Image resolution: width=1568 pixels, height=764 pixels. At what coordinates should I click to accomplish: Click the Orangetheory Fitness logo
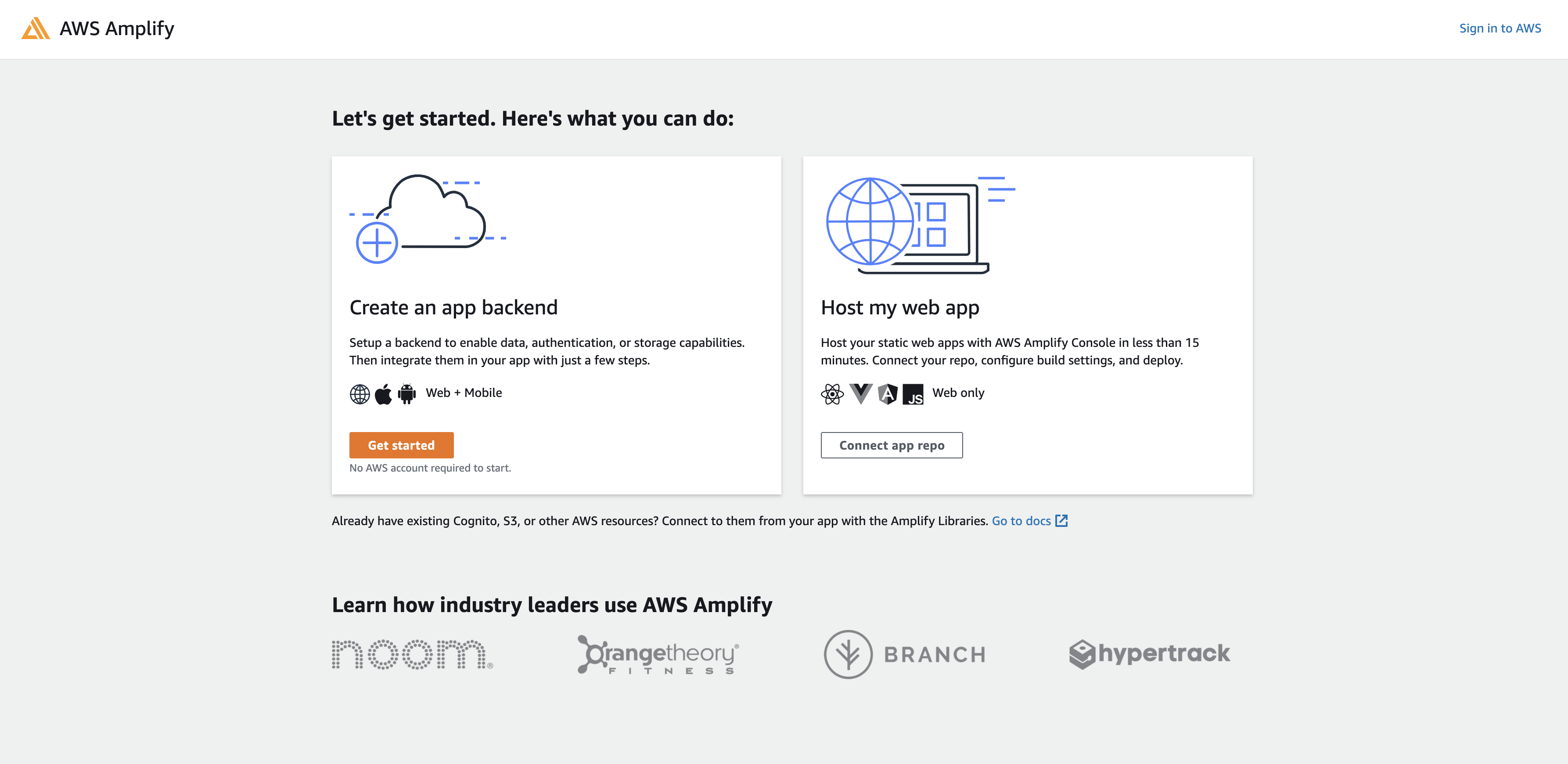click(x=658, y=654)
